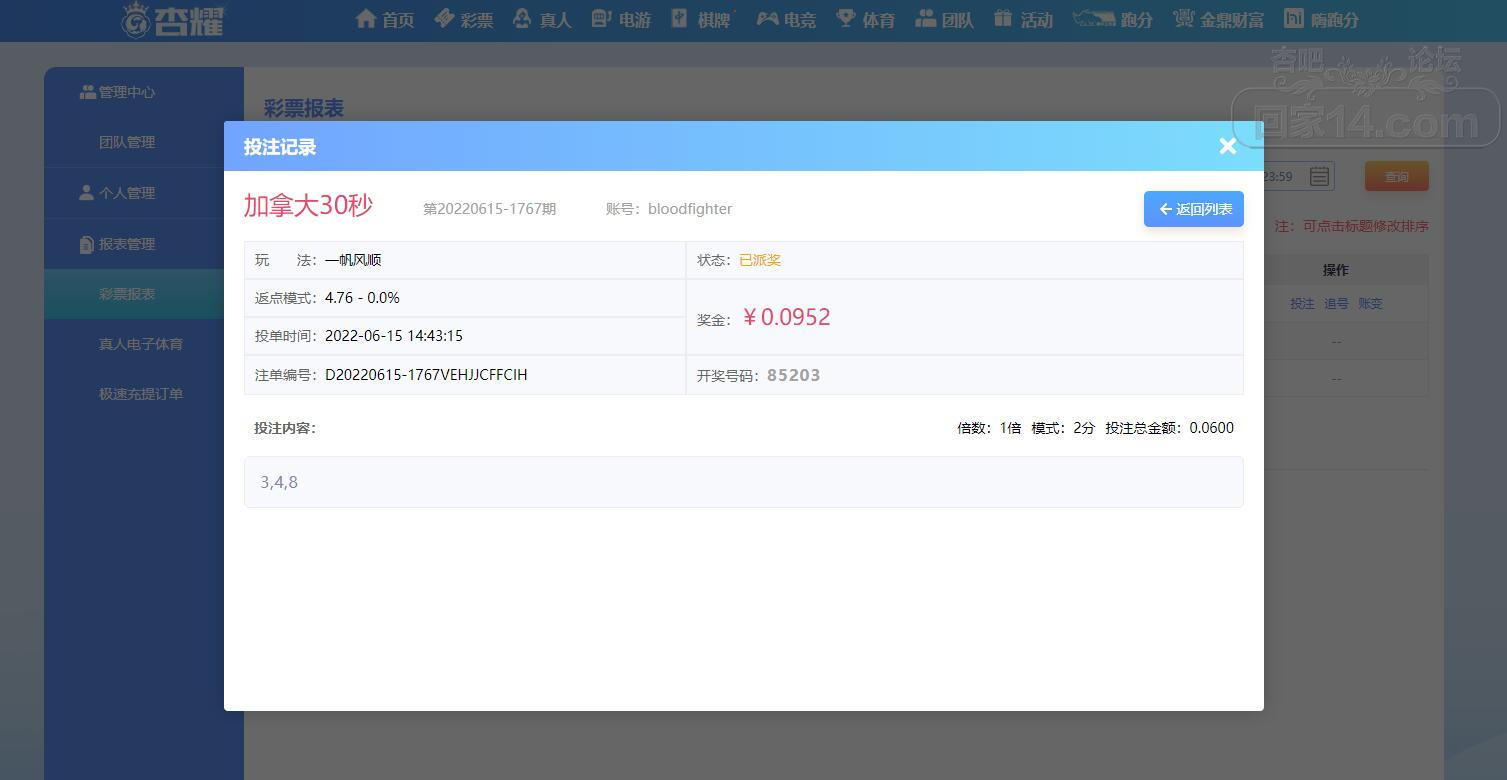Click the 查询 search button
Image resolution: width=1507 pixels, height=780 pixels.
[x=1396, y=177]
